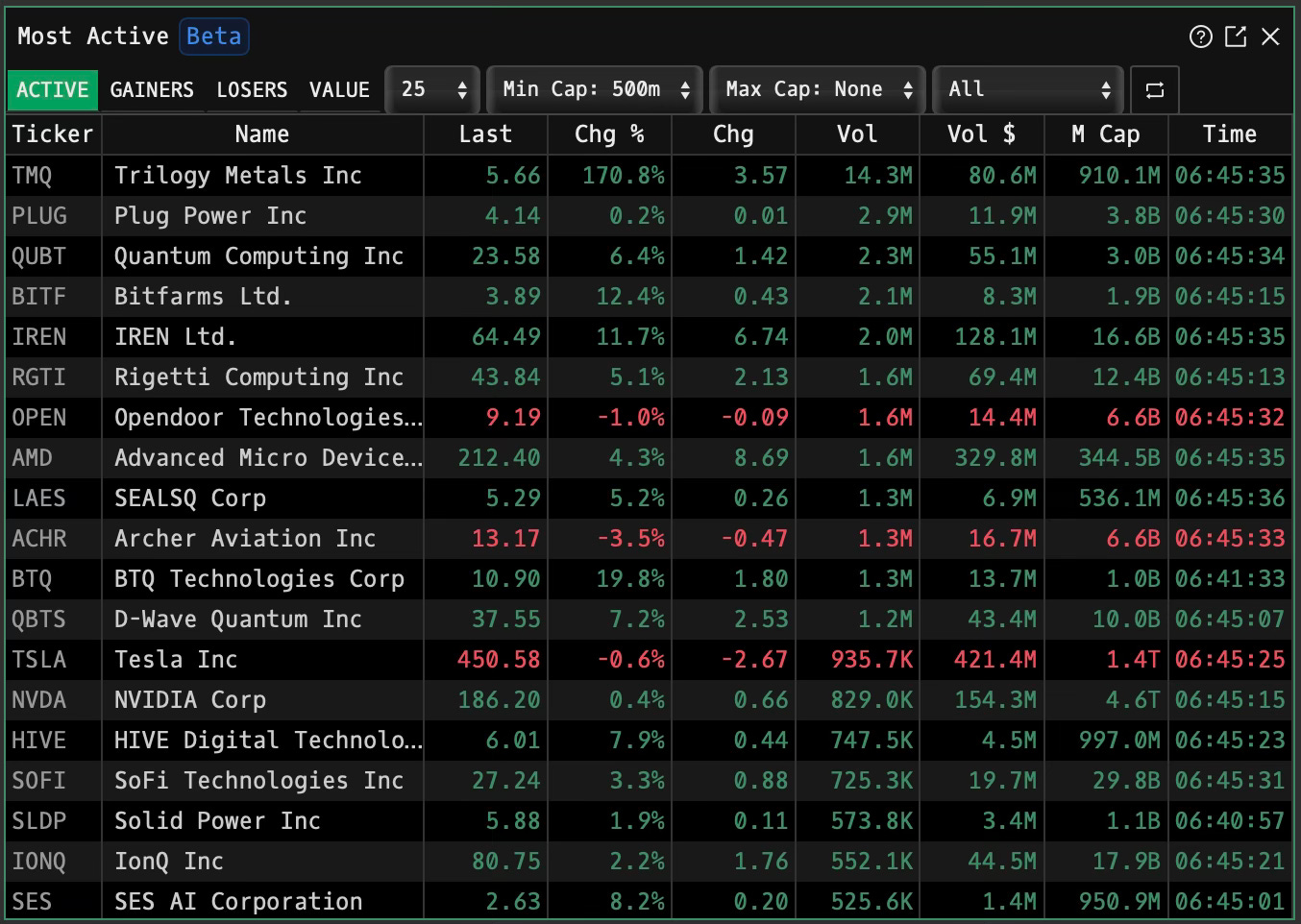Image resolution: width=1301 pixels, height=924 pixels.
Task: Sort by the Last column header
Action: click(x=485, y=134)
